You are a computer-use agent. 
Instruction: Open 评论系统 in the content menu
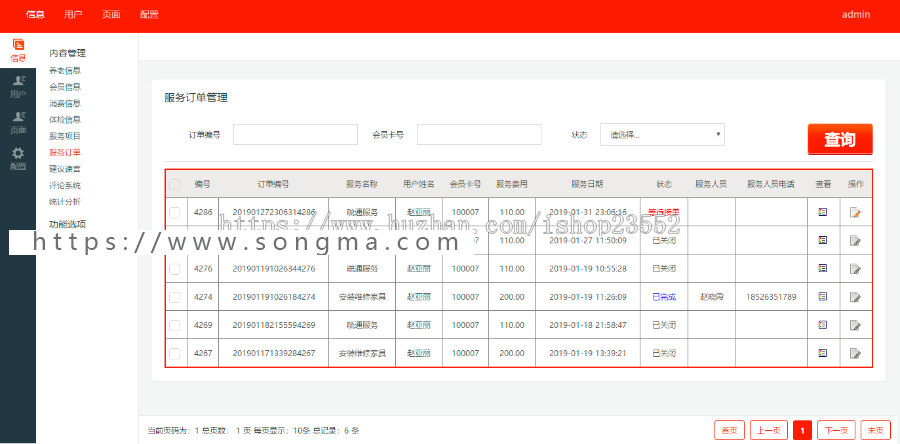click(65, 185)
